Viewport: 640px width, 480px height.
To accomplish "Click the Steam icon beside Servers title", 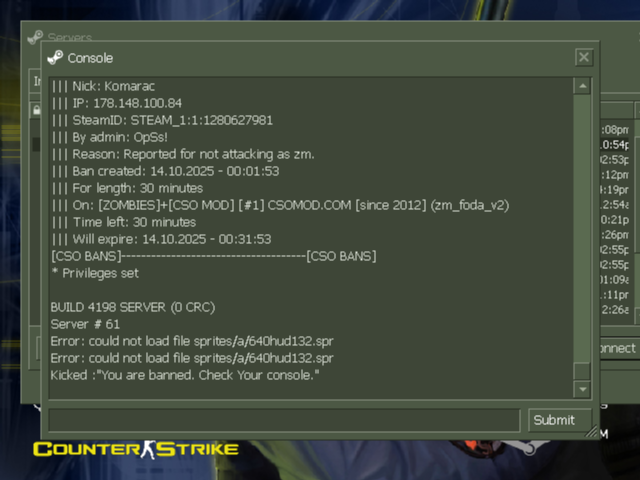I will (35, 37).
